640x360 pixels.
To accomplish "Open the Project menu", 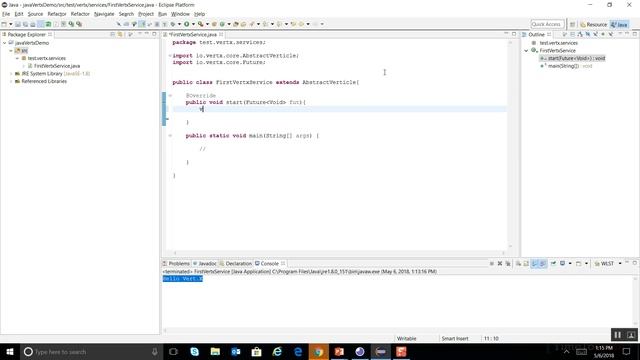I will [x=146, y=14].
